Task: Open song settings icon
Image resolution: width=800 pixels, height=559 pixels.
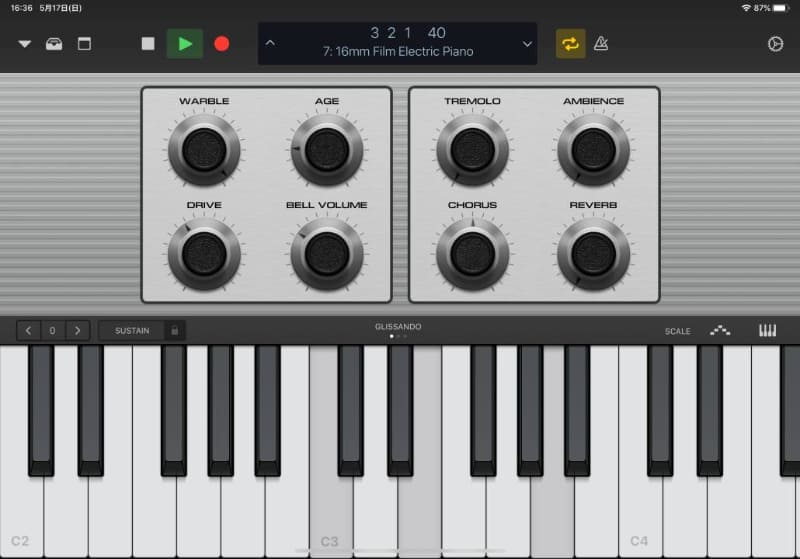Action: (x=776, y=44)
